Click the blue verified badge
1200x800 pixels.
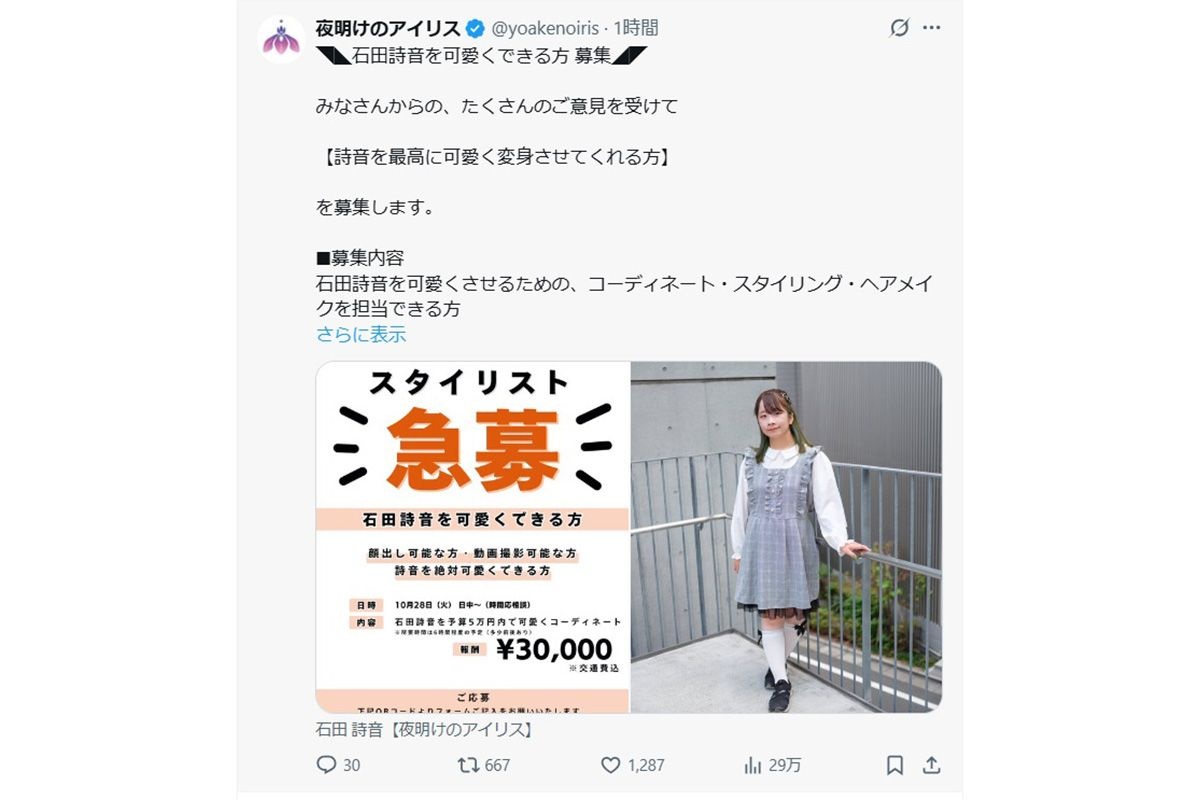click(x=477, y=28)
